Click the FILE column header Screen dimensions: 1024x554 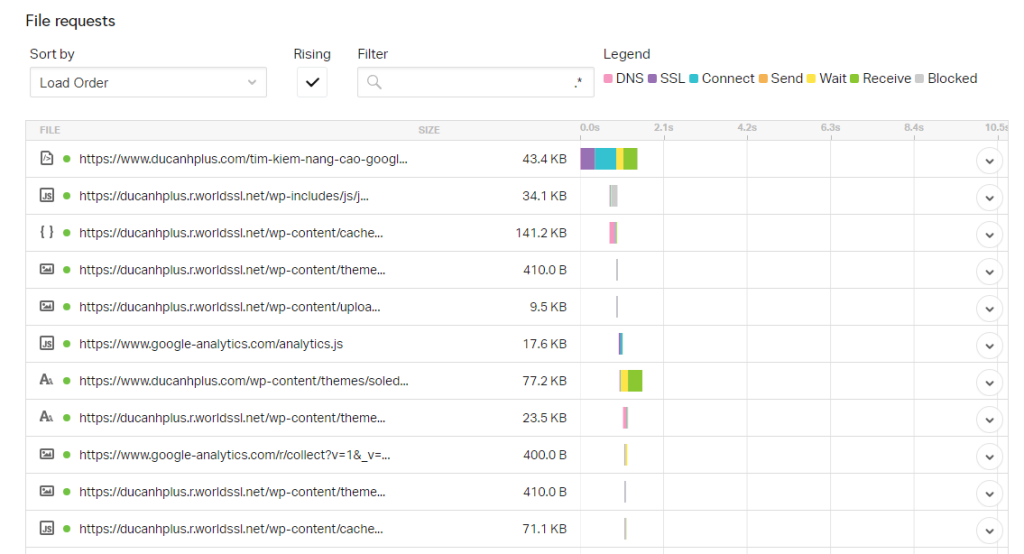[x=50, y=130]
